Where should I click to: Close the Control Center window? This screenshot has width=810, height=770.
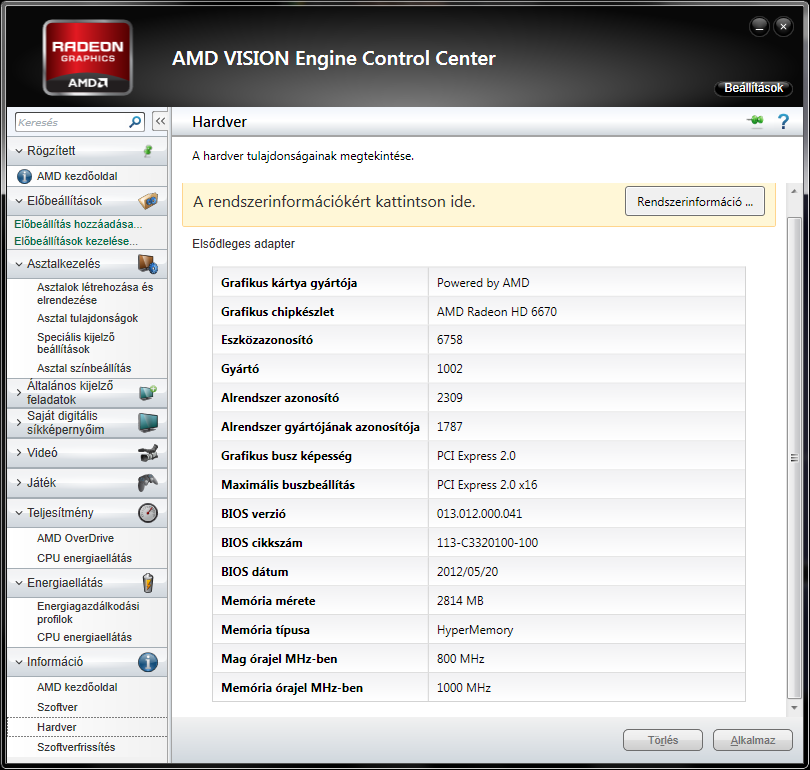tap(783, 27)
